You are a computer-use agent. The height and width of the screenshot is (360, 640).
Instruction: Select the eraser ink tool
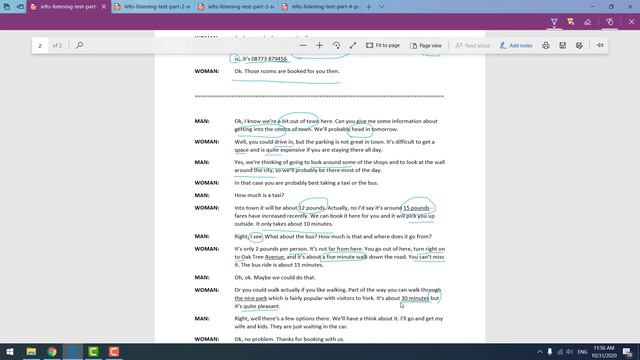point(588,22)
